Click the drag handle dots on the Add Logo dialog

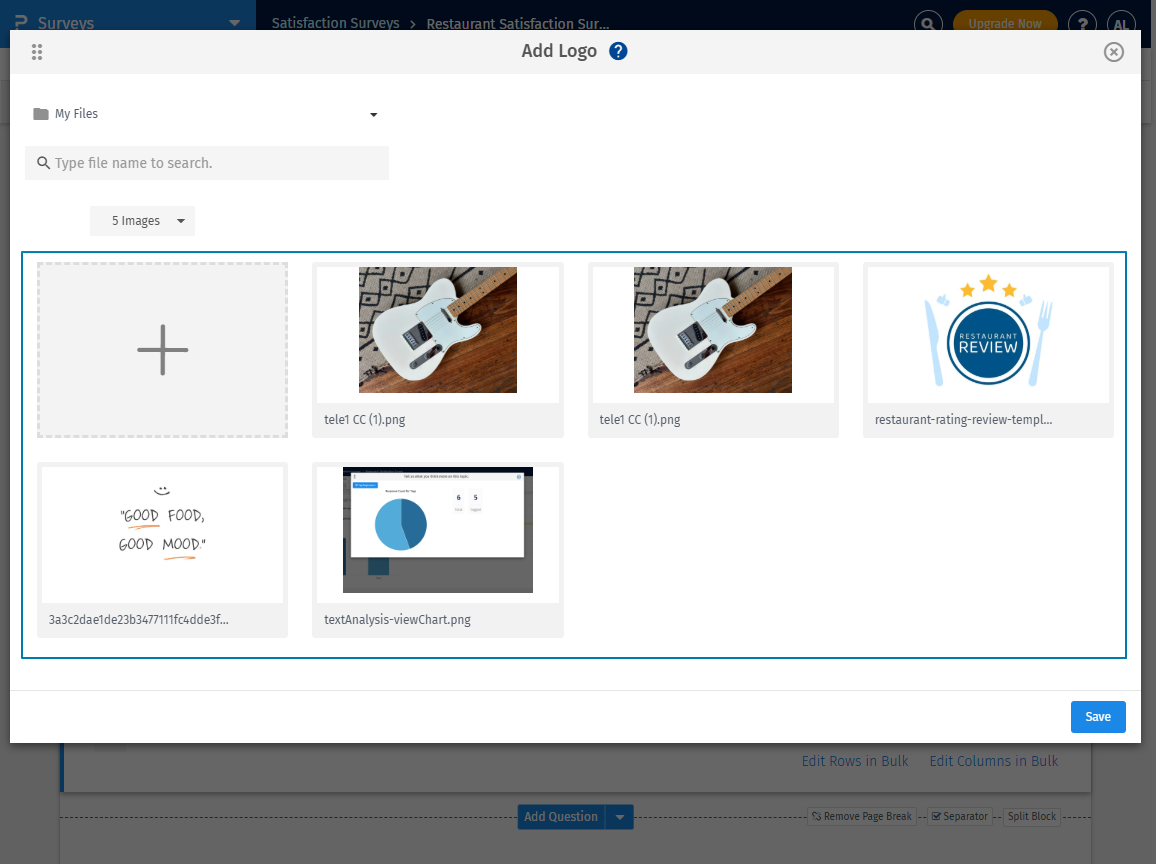pyautogui.click(x=37, y=52)
